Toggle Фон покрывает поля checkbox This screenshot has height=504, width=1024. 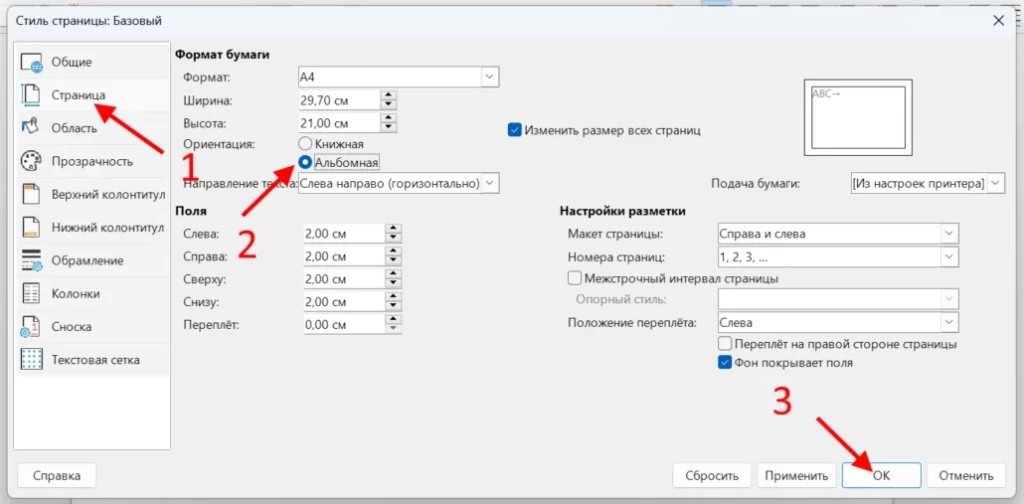tap(724, 362)
